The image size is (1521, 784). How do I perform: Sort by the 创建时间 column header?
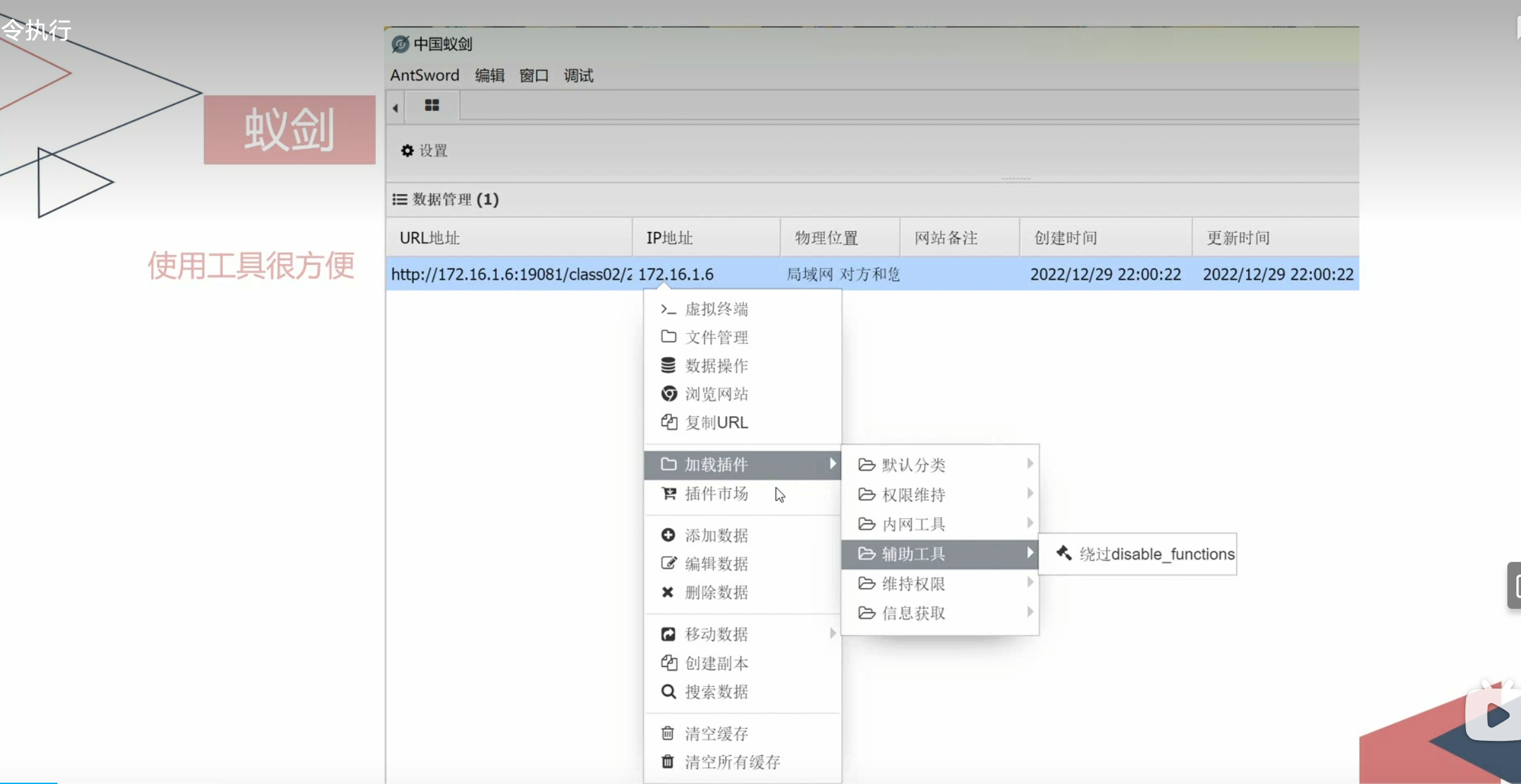pyautogui.click(x=1065, y=238)
